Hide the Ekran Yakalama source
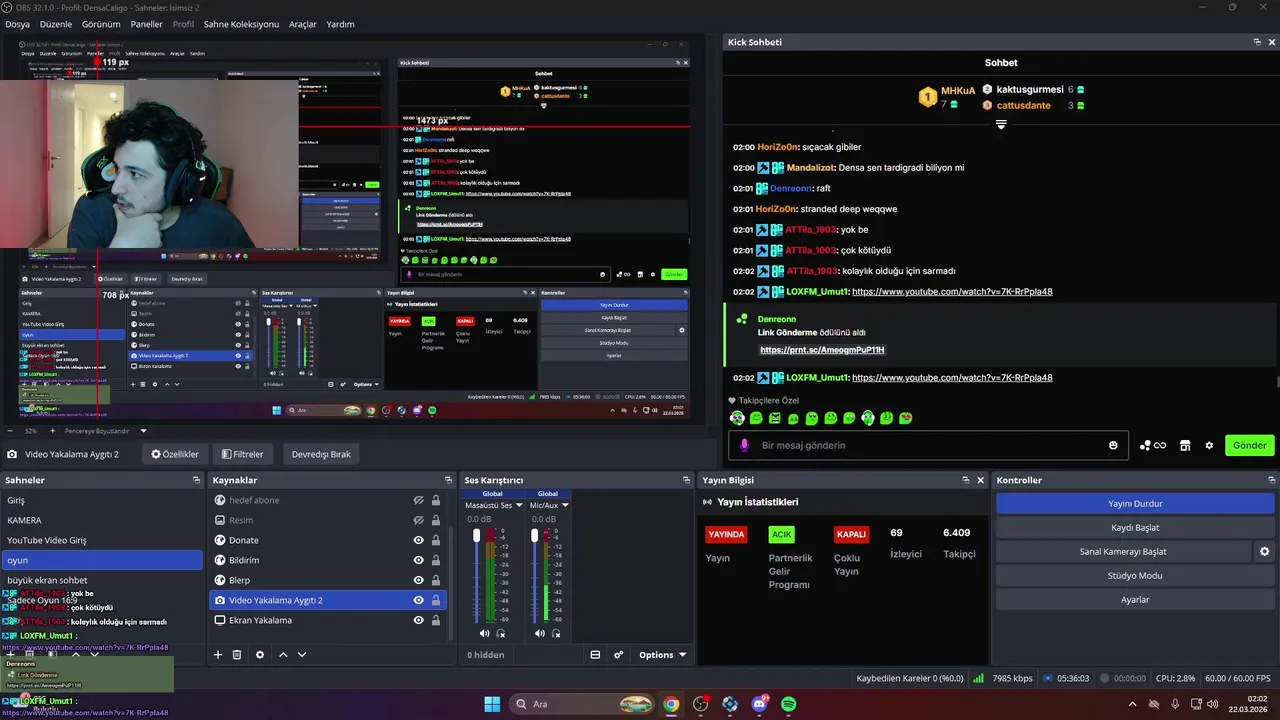This screenshot has height=720, width=1280. coord(419,620)
